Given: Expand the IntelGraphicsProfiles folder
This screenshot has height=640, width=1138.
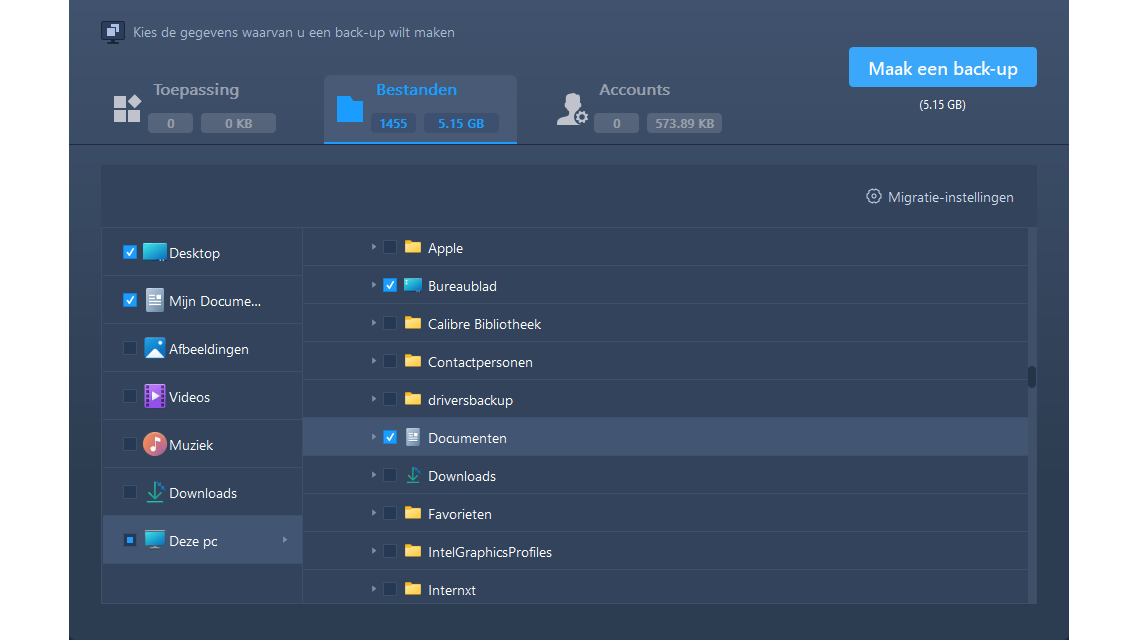Looking at the screenshot, I should pos(374,551).
